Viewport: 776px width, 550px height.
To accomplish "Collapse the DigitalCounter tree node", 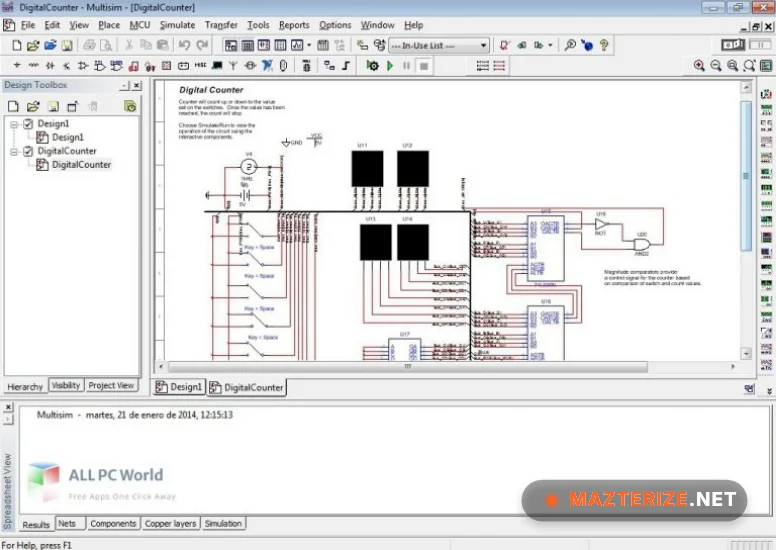I will pyautogui.click(x=14, y=151).
